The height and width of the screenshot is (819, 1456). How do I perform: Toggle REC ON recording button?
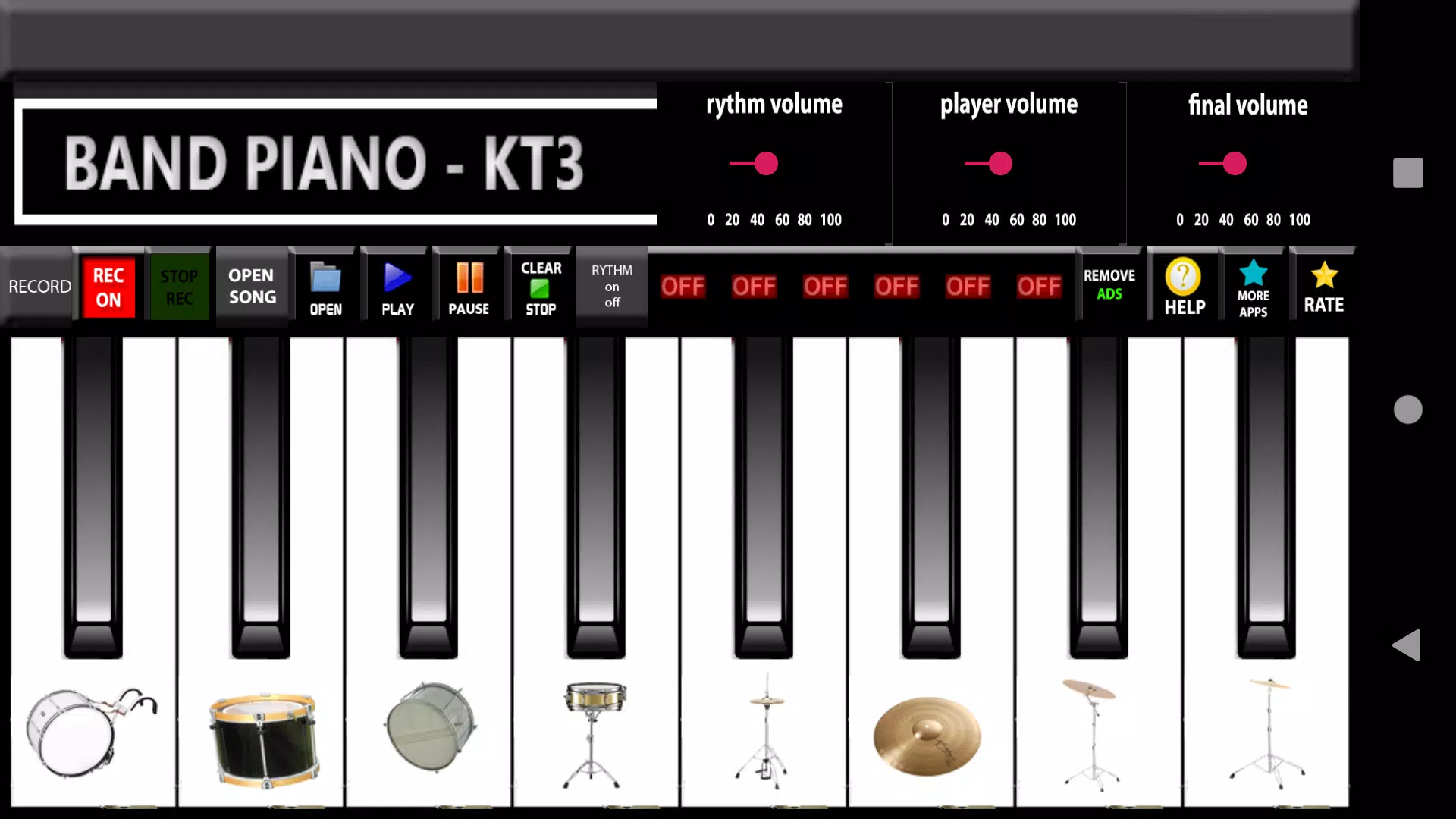point(108,287)
